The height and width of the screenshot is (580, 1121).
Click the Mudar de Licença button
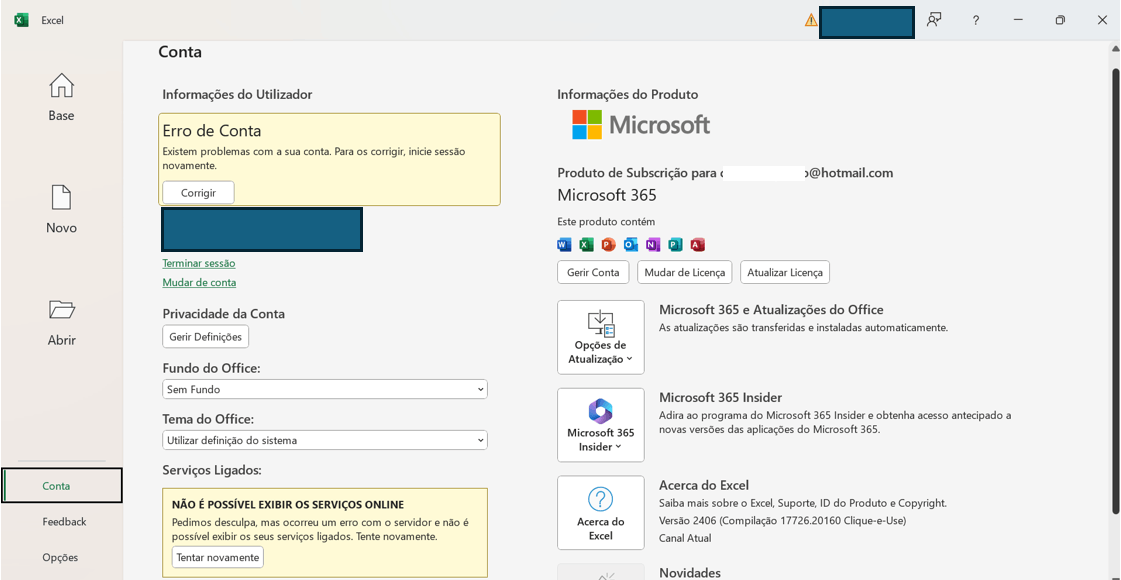[684, 272]
